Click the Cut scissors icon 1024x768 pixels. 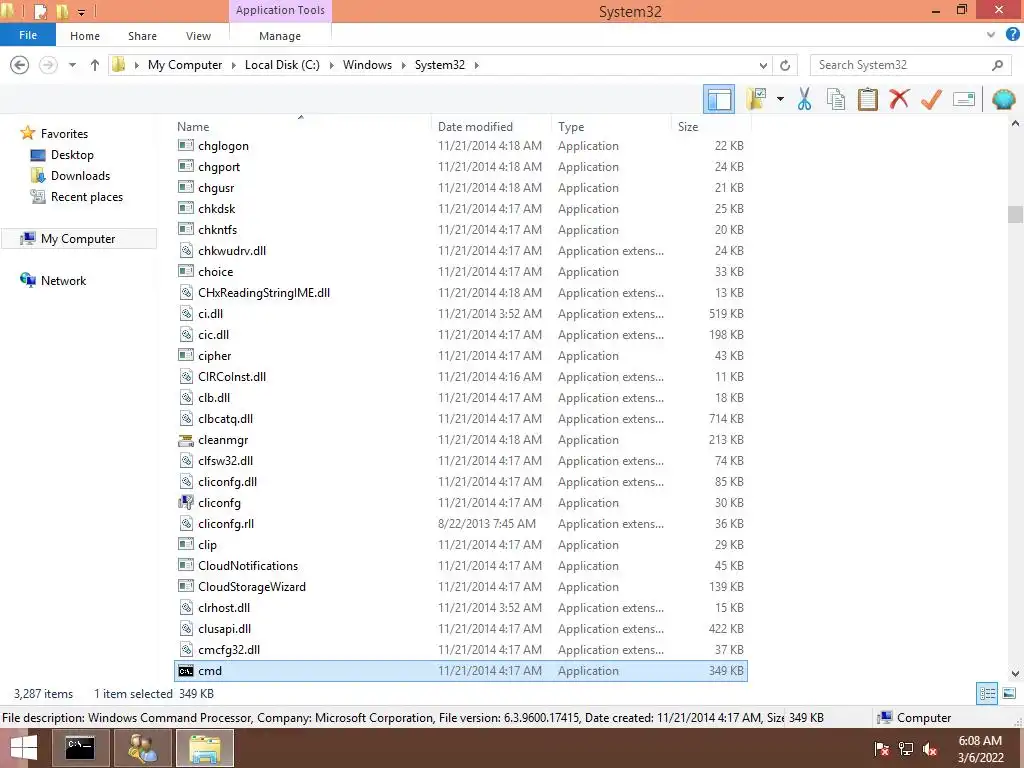(x=804, y=99)
